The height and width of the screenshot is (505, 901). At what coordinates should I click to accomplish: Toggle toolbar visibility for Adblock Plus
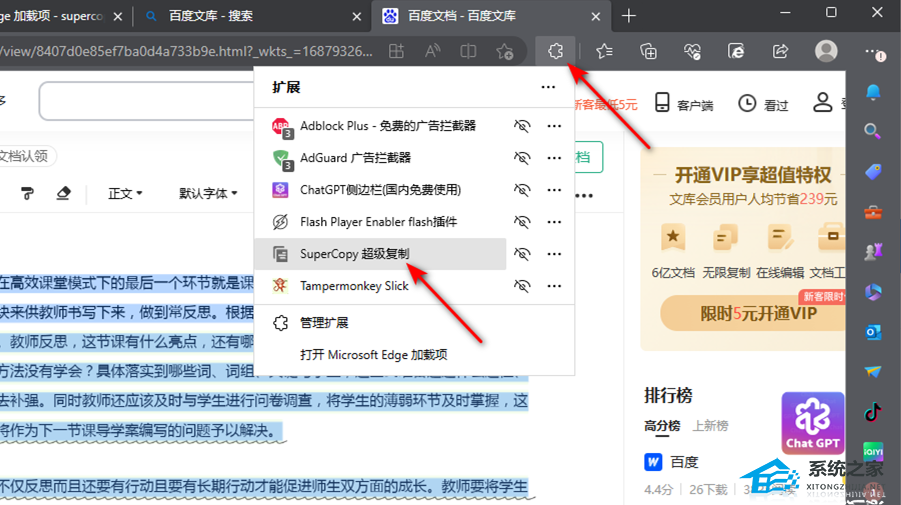coord(522,126)
